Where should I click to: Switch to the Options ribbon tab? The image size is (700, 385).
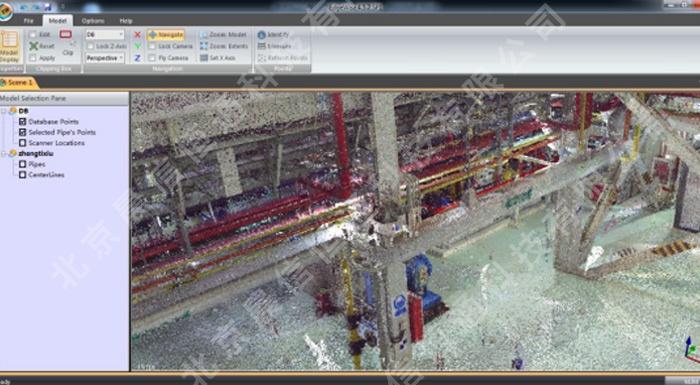pyautogui.click(x=93, y=21)
